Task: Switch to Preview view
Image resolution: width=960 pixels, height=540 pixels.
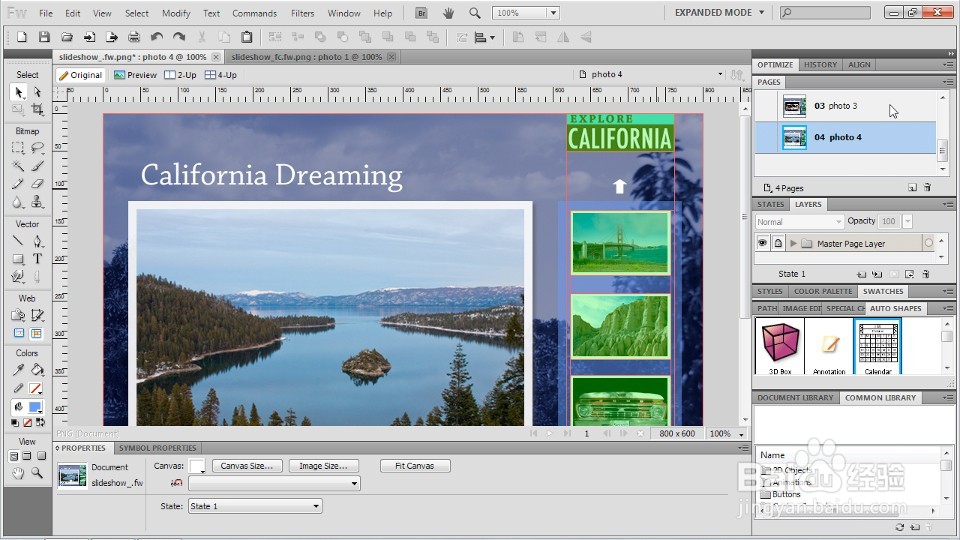Action: [135, 75]
